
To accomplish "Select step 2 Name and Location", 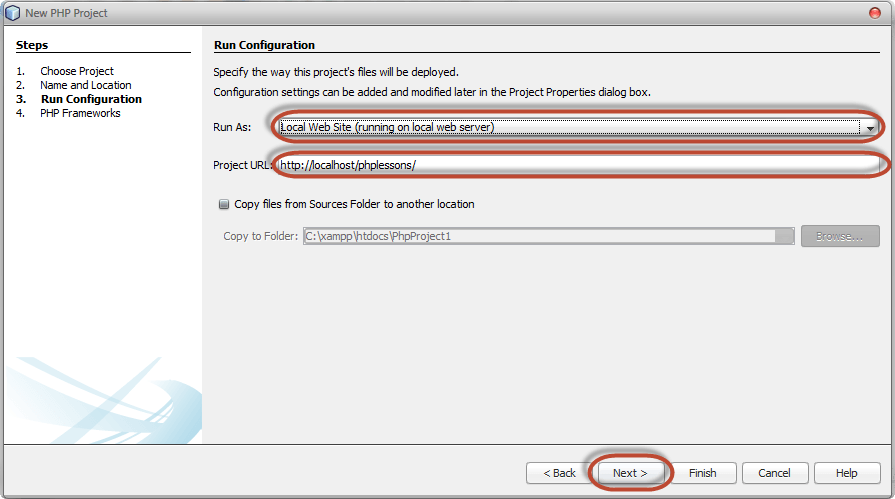I will [85, 85].
